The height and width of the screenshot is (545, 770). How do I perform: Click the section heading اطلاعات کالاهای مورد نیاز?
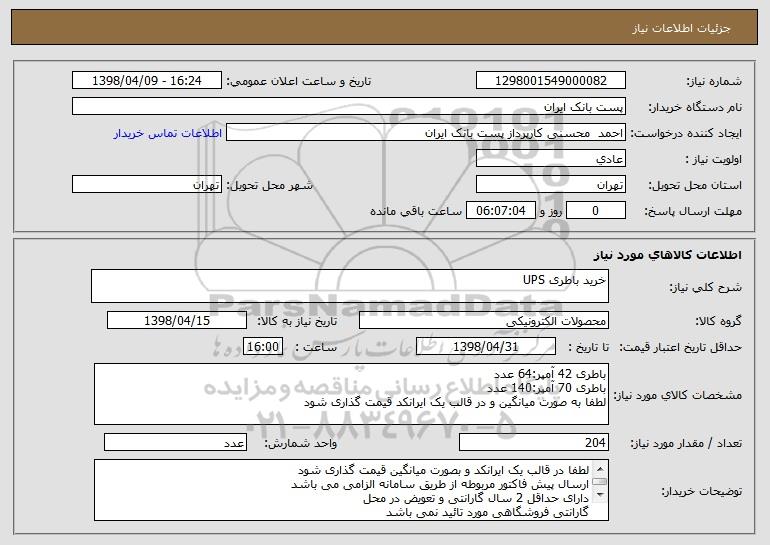click(x=667, y=255)
